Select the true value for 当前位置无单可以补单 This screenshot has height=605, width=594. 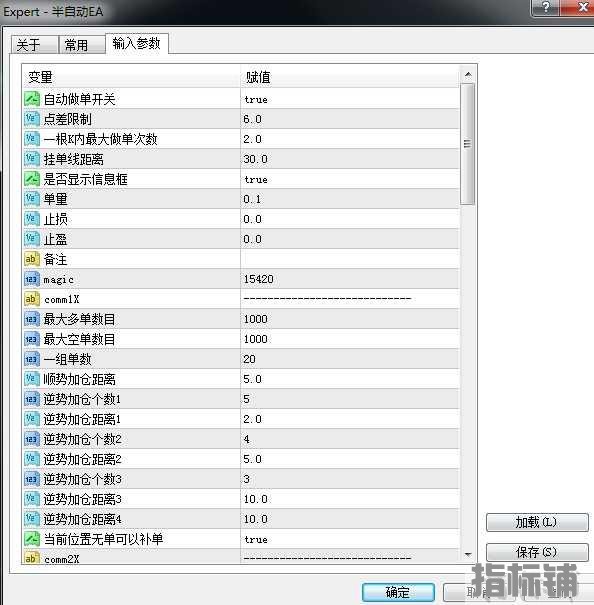(256, 540)
